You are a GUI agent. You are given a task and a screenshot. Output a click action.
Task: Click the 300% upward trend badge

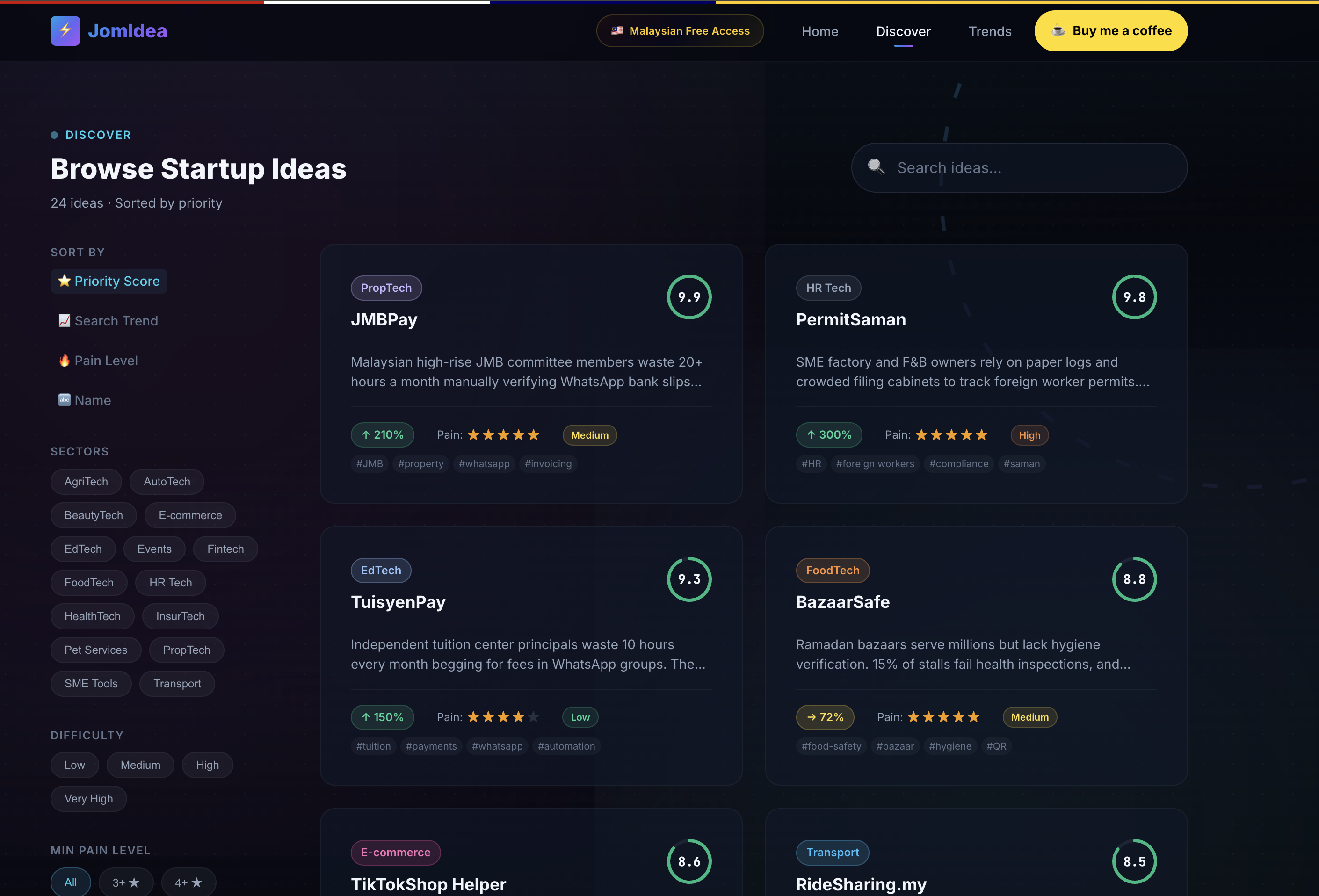[829, 435]
